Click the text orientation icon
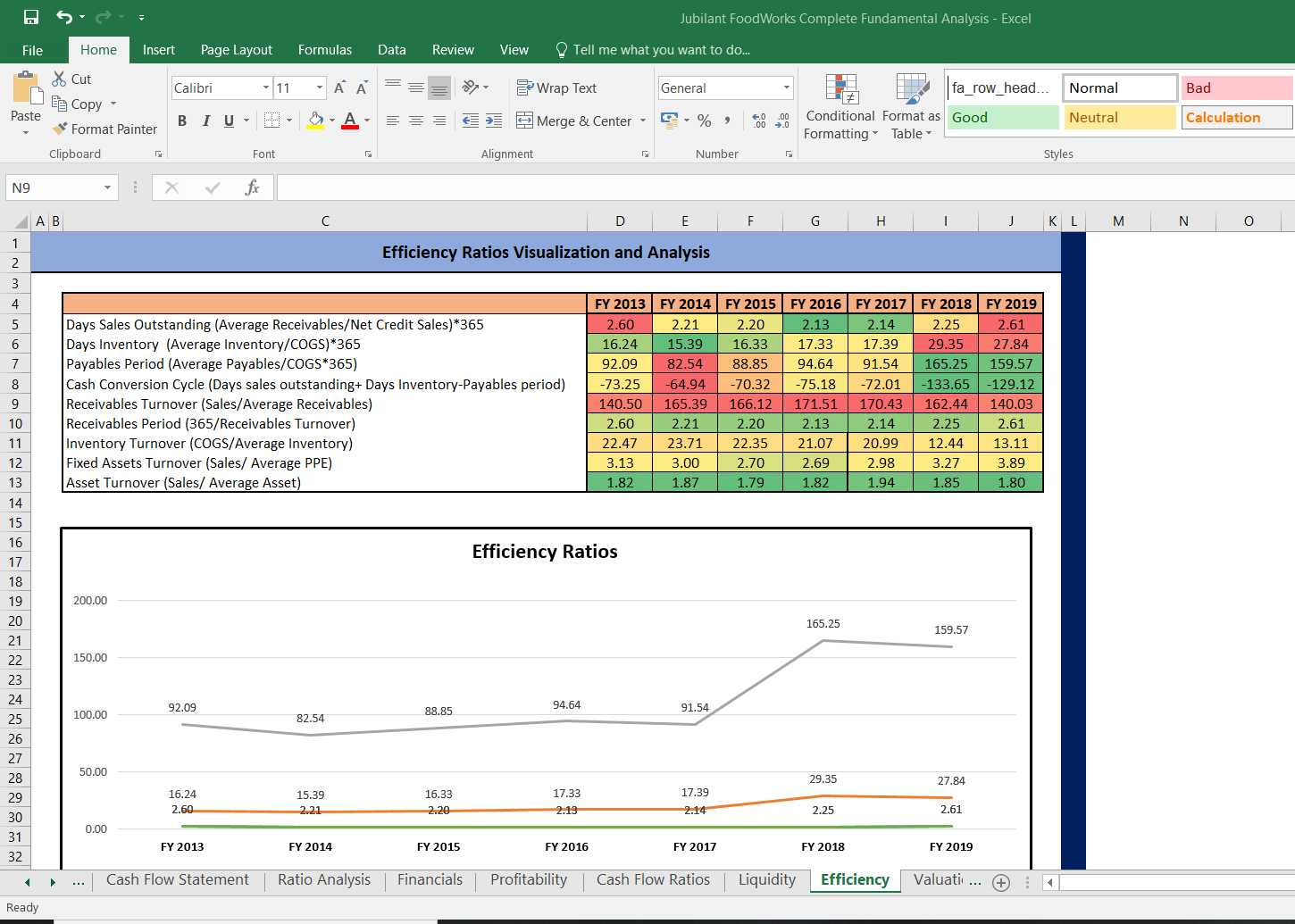This screenshot has width=1295, height=924. pyautogui.click(x=471, y=87)
